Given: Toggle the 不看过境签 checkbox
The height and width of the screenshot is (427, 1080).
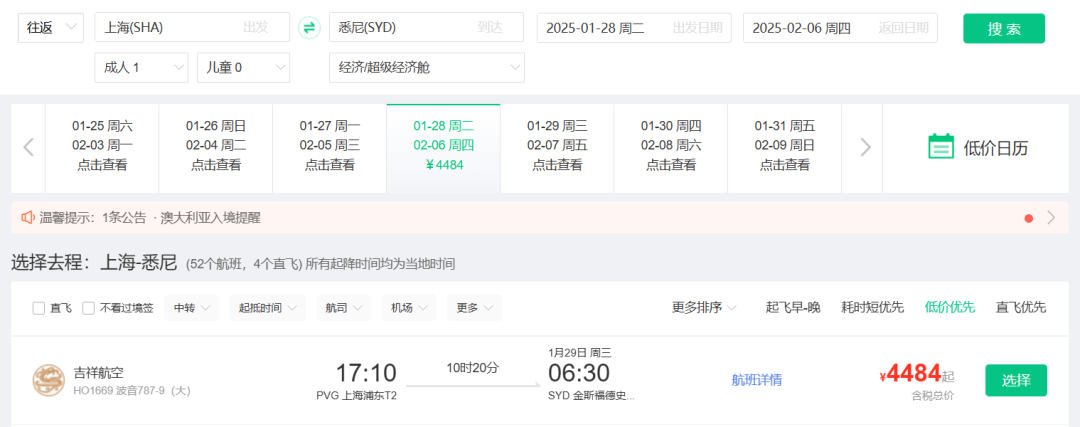Looking at the screenshot, I should [x=89, y=308].
